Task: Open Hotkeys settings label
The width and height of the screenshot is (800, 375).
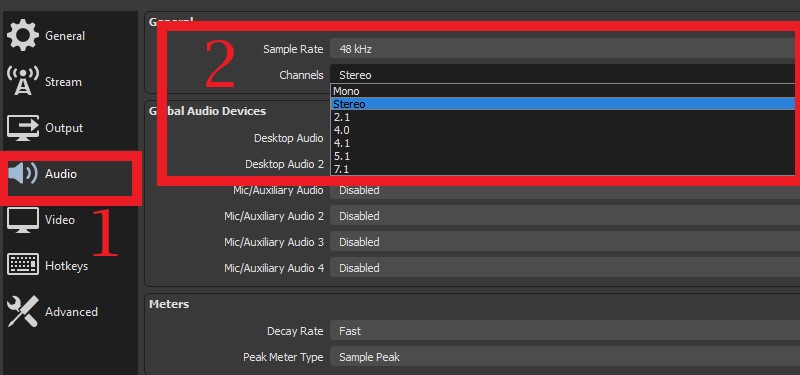Action: coord(66,266)
